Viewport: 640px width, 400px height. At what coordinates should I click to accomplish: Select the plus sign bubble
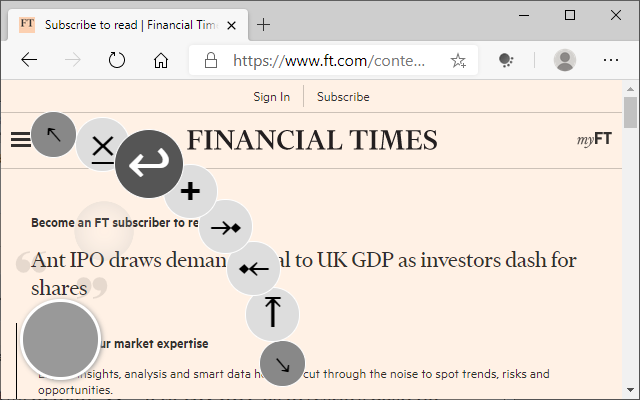pos(191,191)
